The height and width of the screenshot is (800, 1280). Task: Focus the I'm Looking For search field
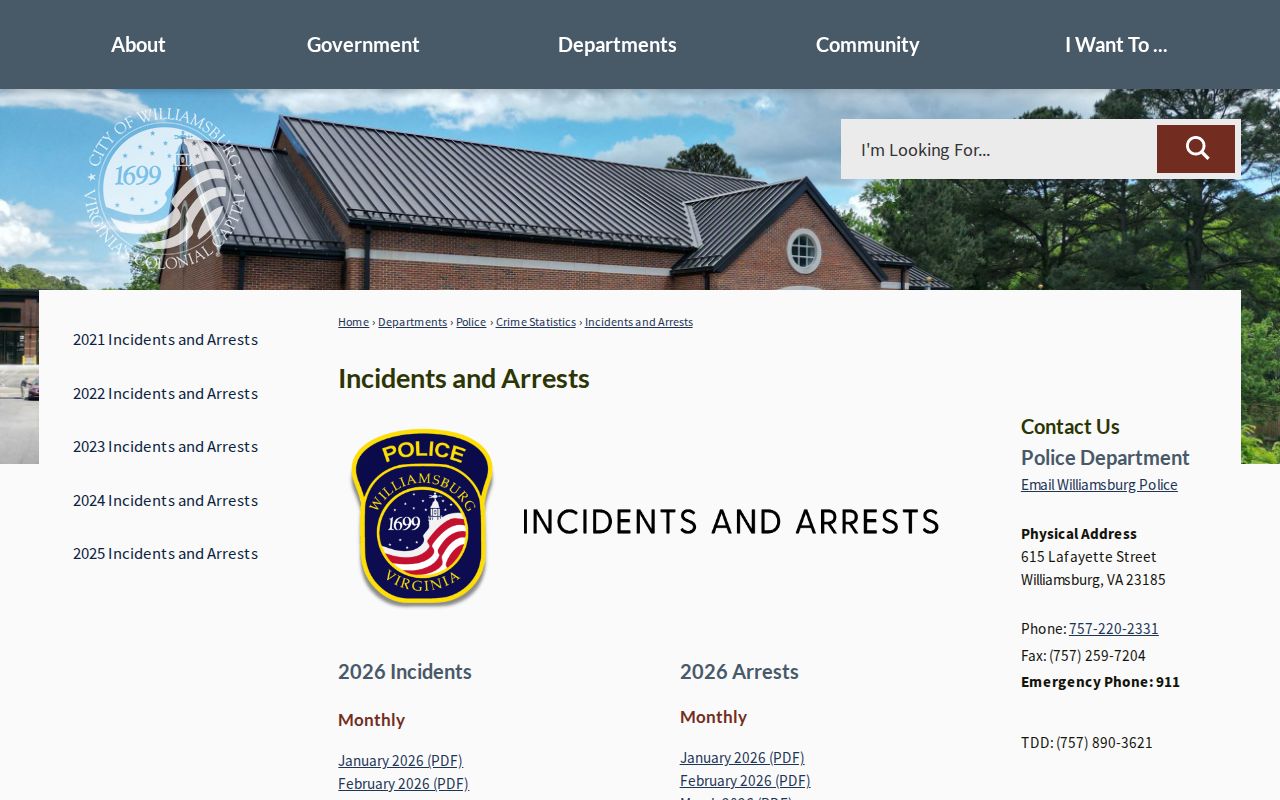coord(1000,149)
